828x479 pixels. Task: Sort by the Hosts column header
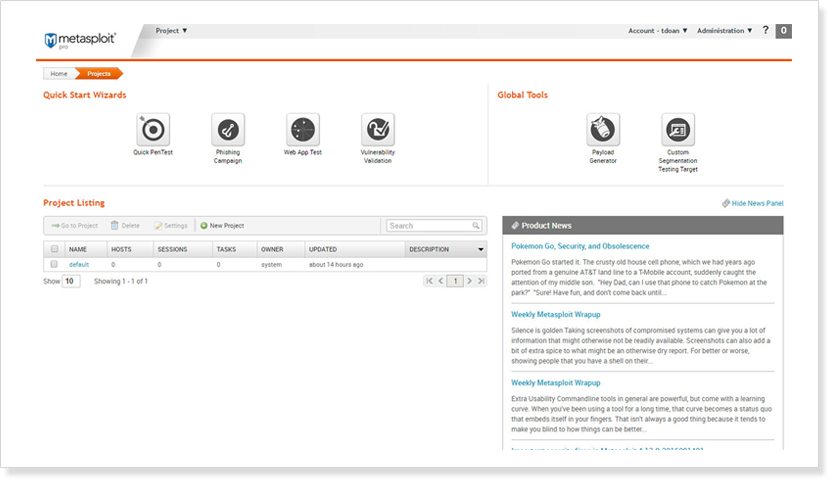pyautogui.click(x=121, y=249)
